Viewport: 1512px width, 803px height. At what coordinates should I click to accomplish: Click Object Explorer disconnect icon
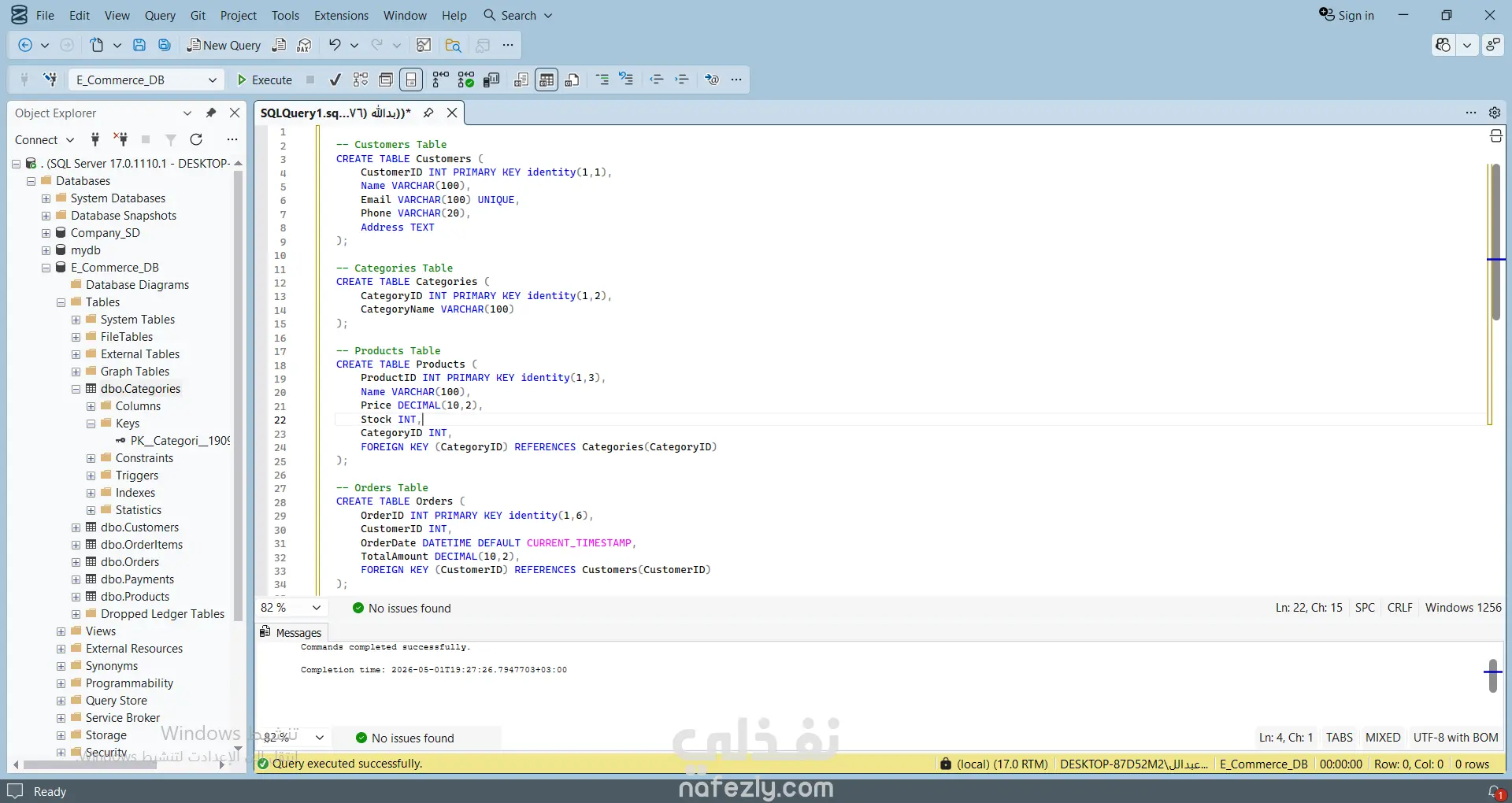(x=120, y=139)
